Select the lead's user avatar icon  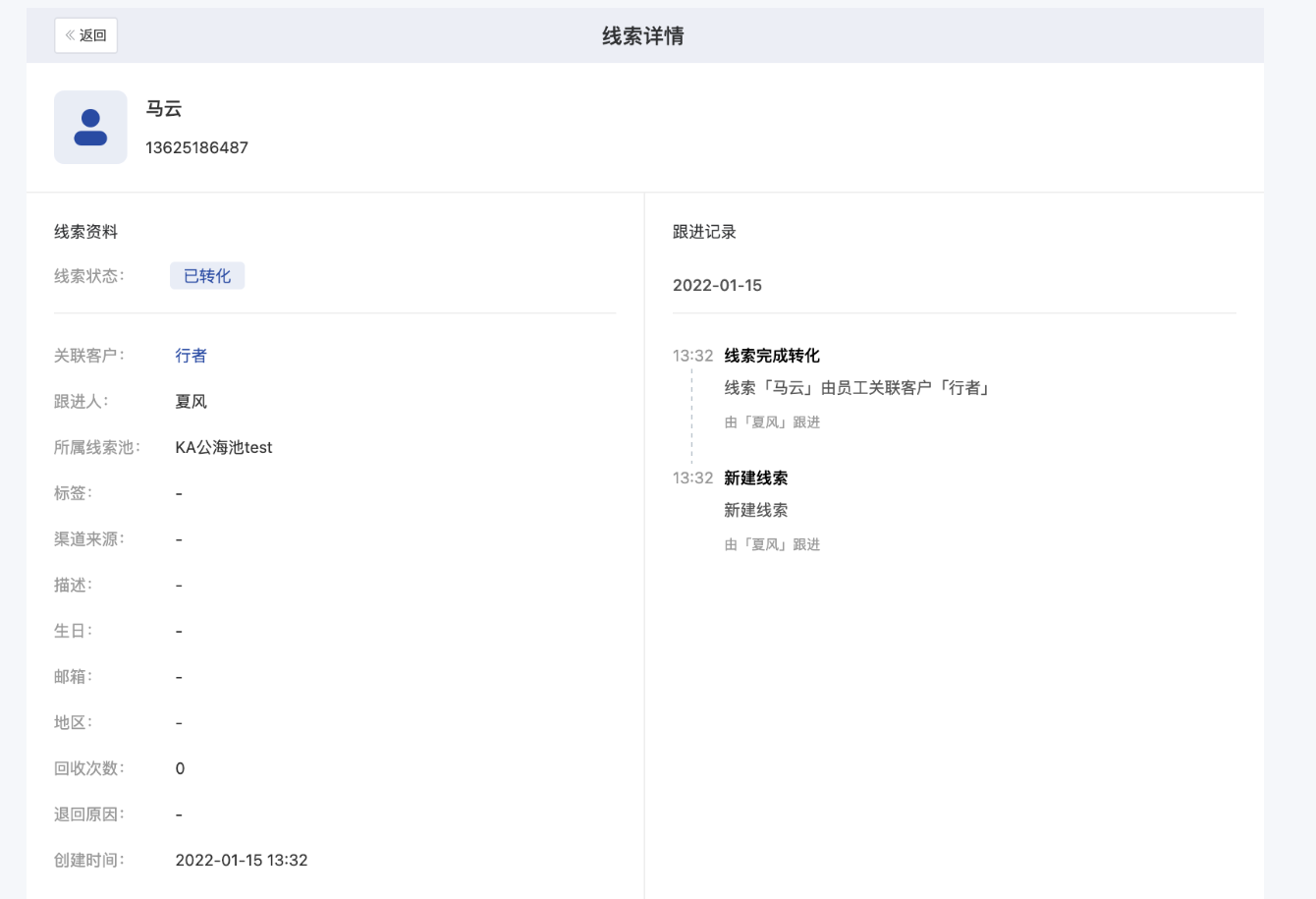coord(90,128)
